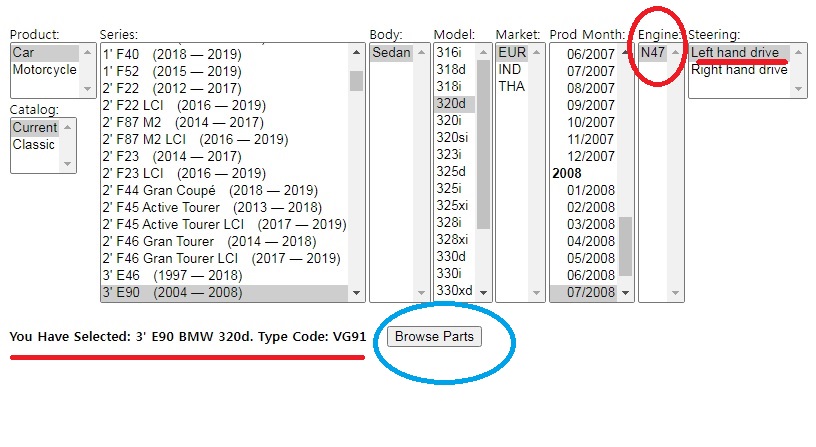Image resolution: width=816 pixels, height=447 pixels.
Task: Choose model 320d
Action: pyautogui.click(x=455, y=104)
